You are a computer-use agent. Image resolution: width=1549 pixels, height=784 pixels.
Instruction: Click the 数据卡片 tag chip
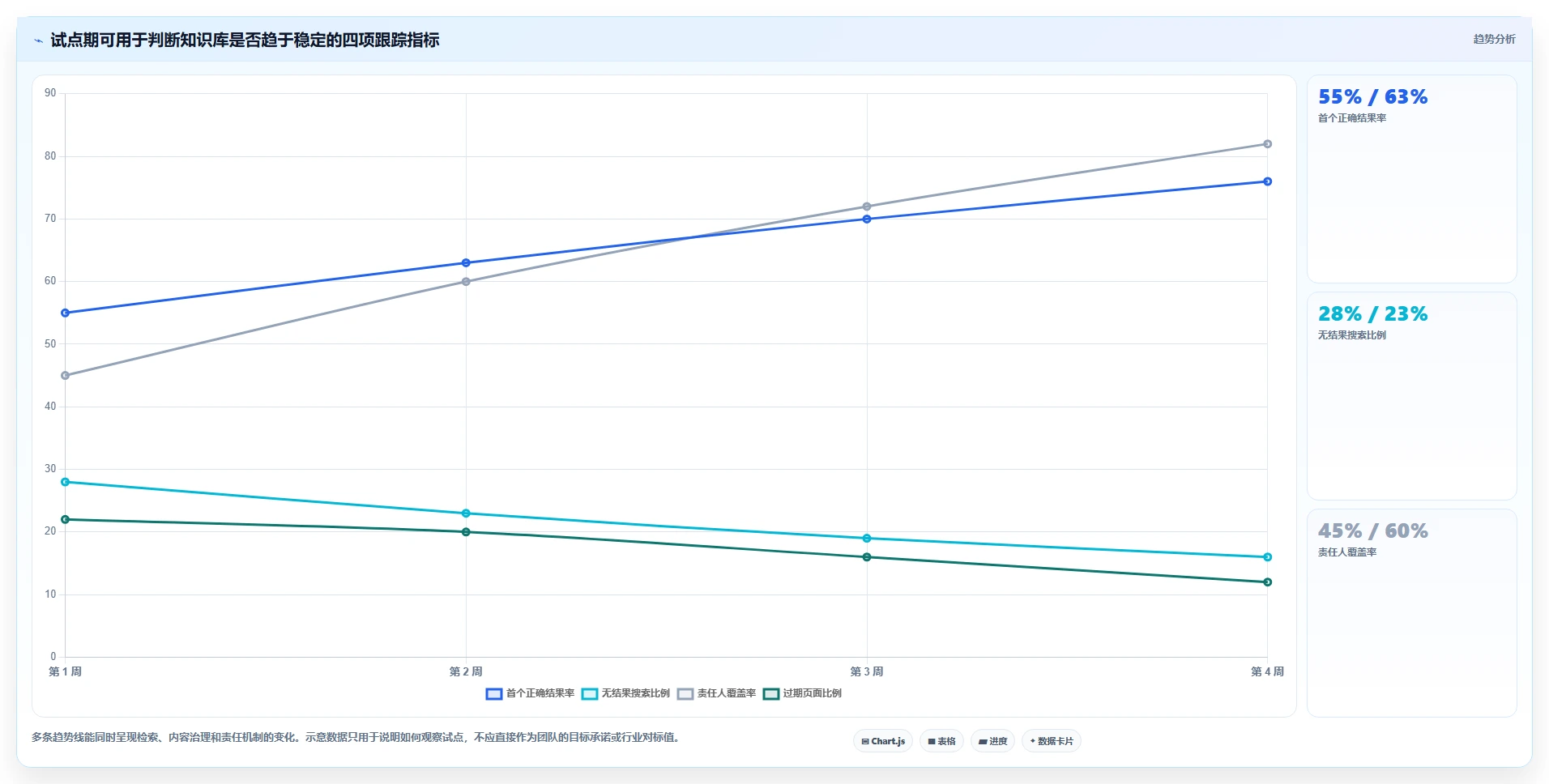coord(1052,741)
